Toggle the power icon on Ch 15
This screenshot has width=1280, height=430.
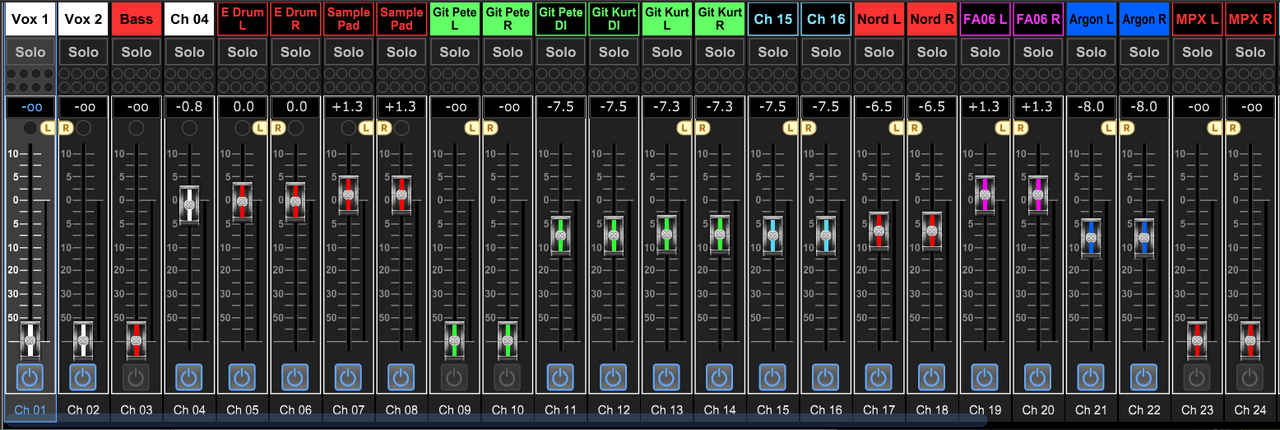click(773, 377)
